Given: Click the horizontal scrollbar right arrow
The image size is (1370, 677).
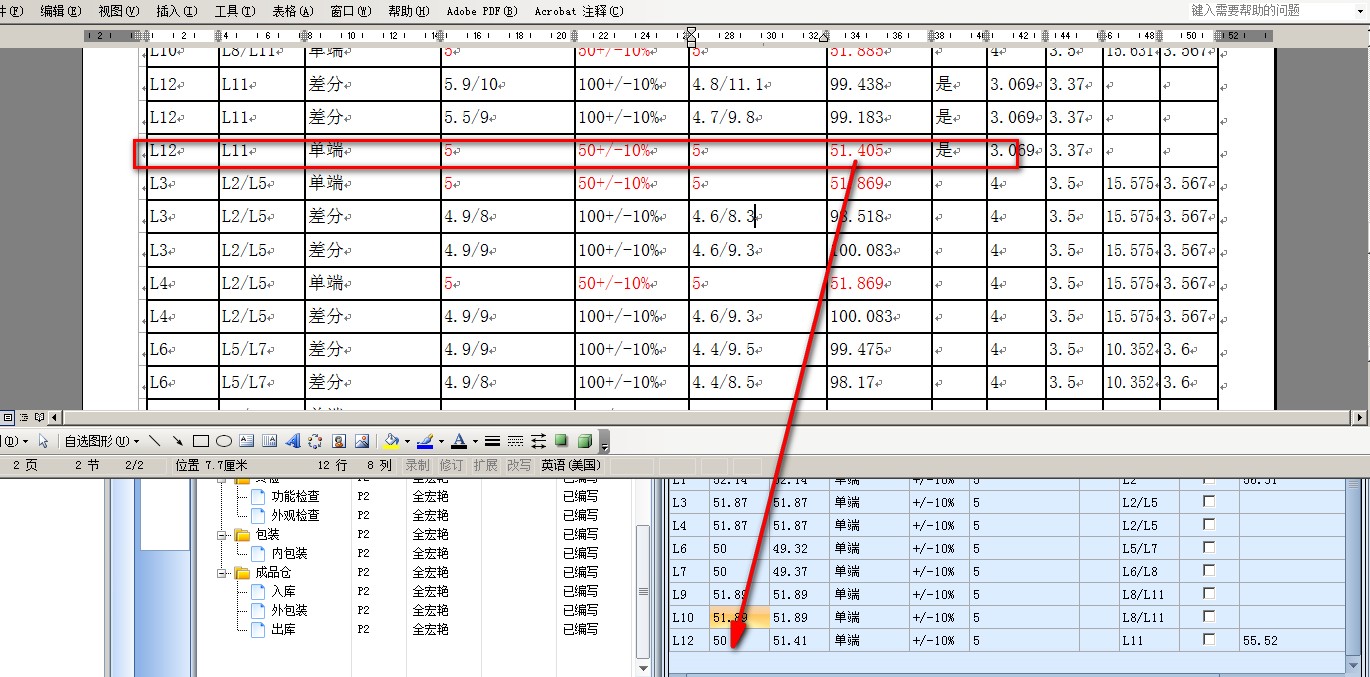Looking at the screenshot, I should tap(1360, 417).
